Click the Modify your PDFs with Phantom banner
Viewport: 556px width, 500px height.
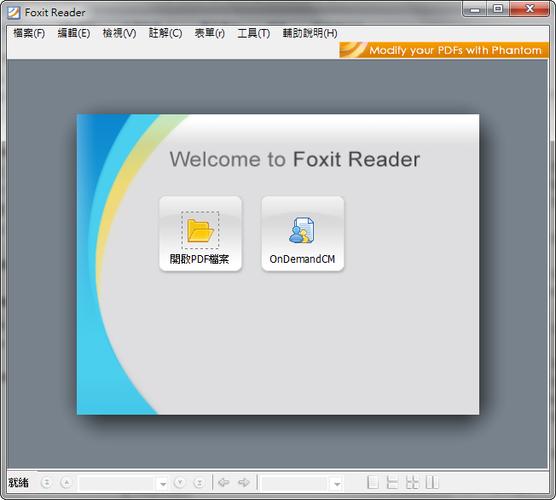(444, 50)
